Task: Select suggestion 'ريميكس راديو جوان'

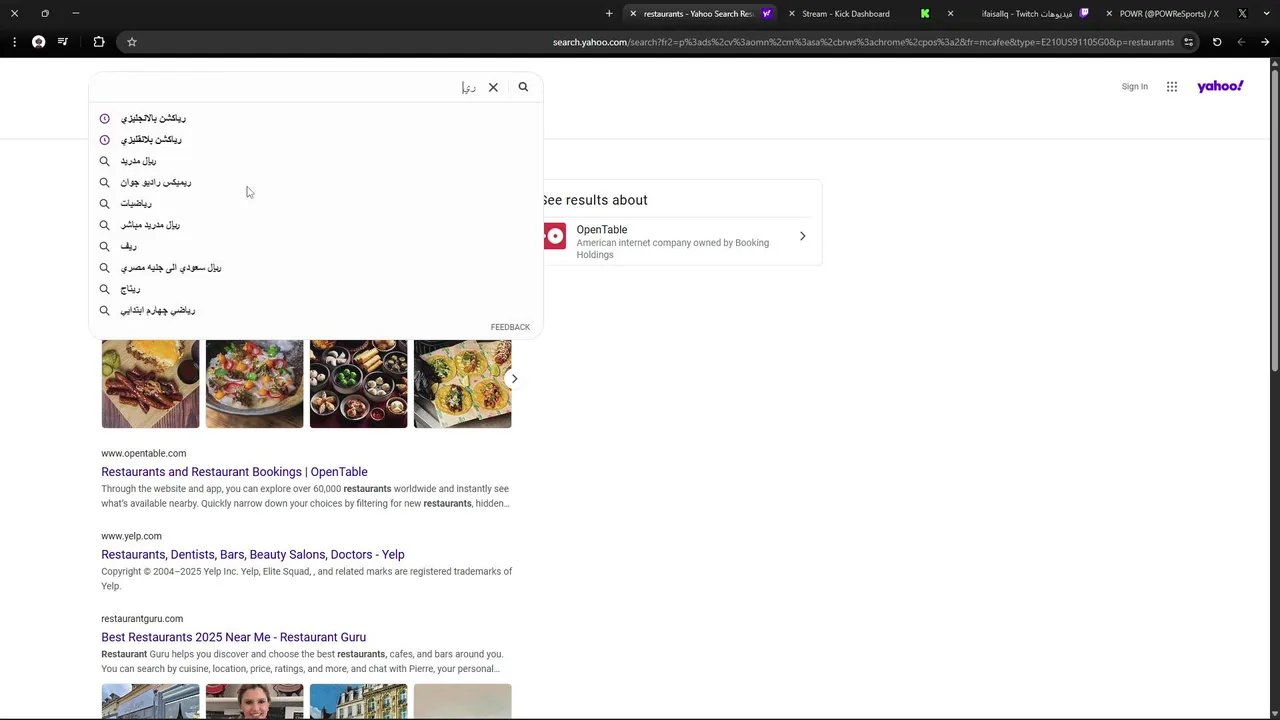Action: coord(156,182)
